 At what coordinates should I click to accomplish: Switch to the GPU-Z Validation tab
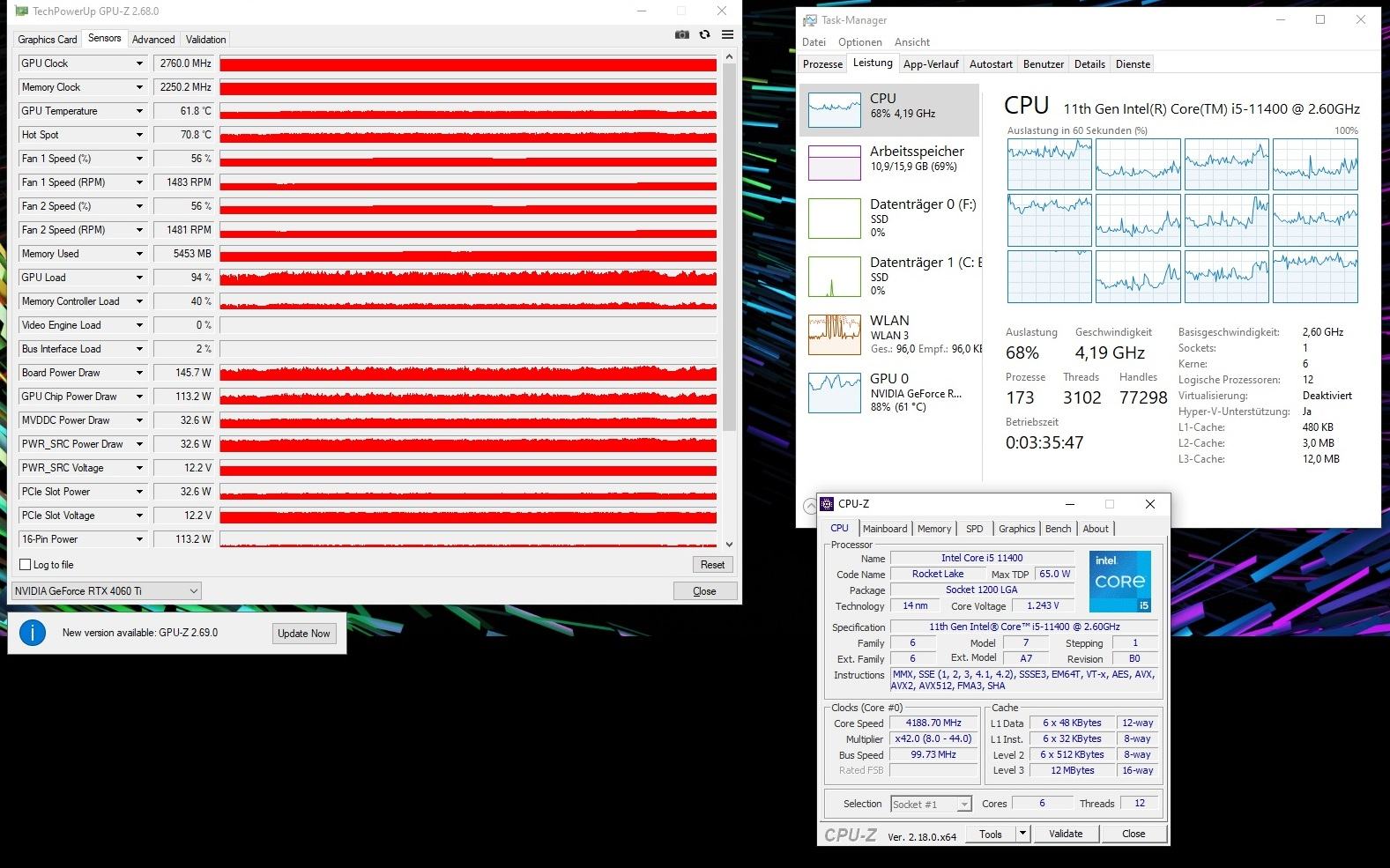point(206,40)
